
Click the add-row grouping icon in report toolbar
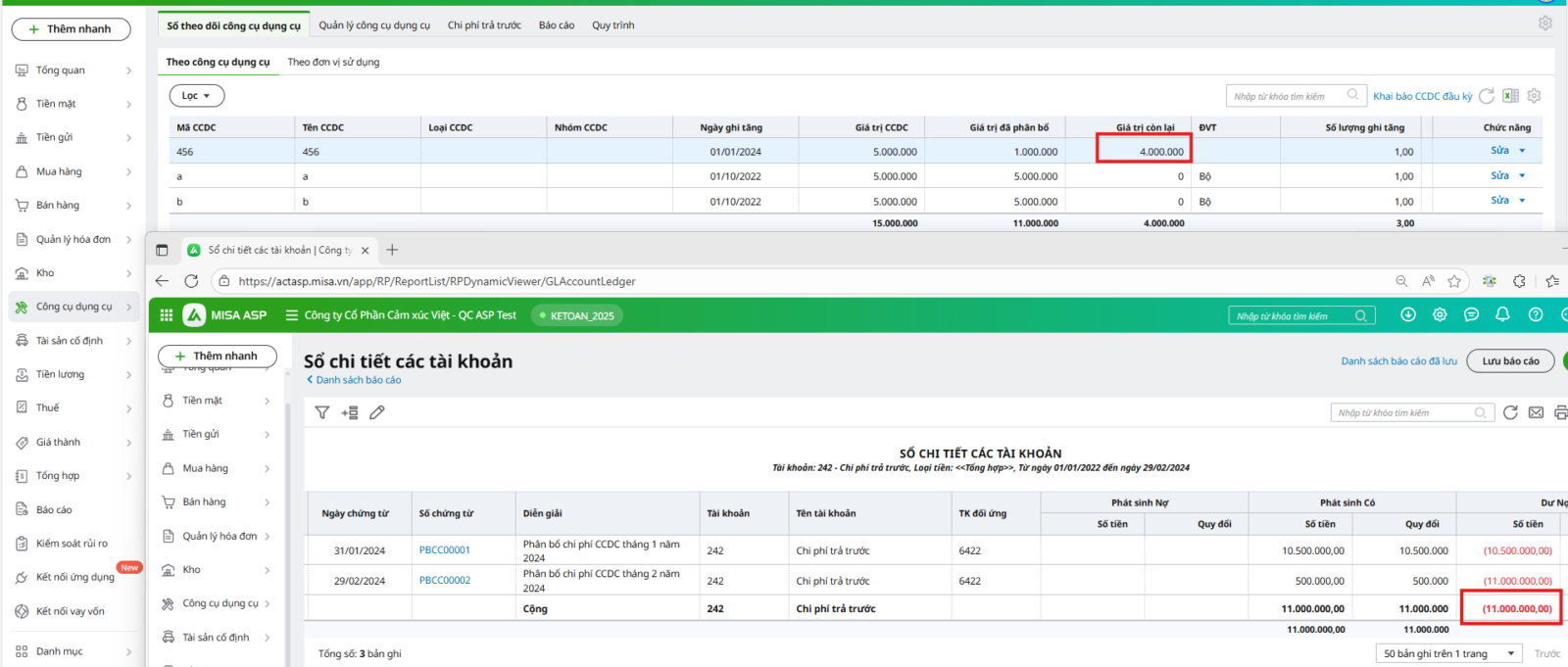349,412
